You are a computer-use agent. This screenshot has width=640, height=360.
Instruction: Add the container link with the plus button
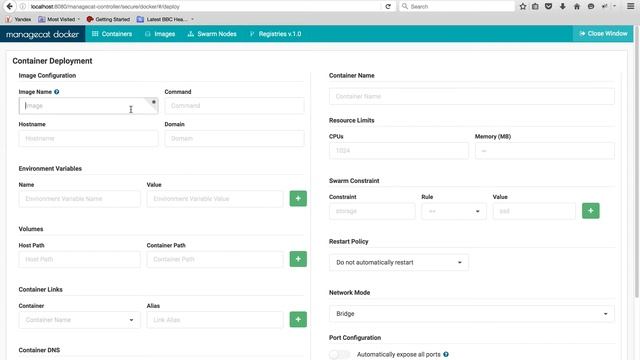[x=298, y=320]
